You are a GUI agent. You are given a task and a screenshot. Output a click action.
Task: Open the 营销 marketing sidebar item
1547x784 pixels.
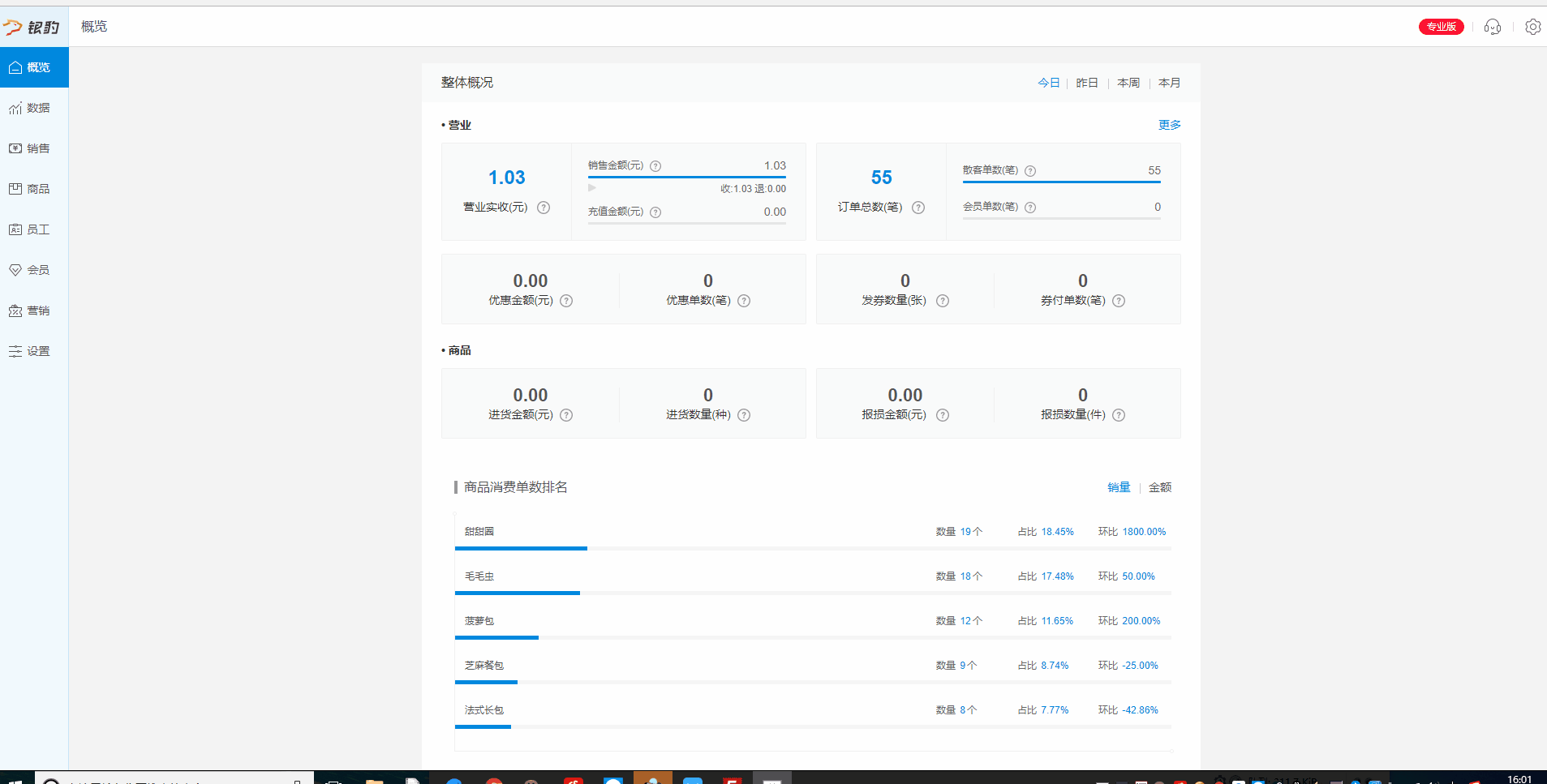[34, 311]
